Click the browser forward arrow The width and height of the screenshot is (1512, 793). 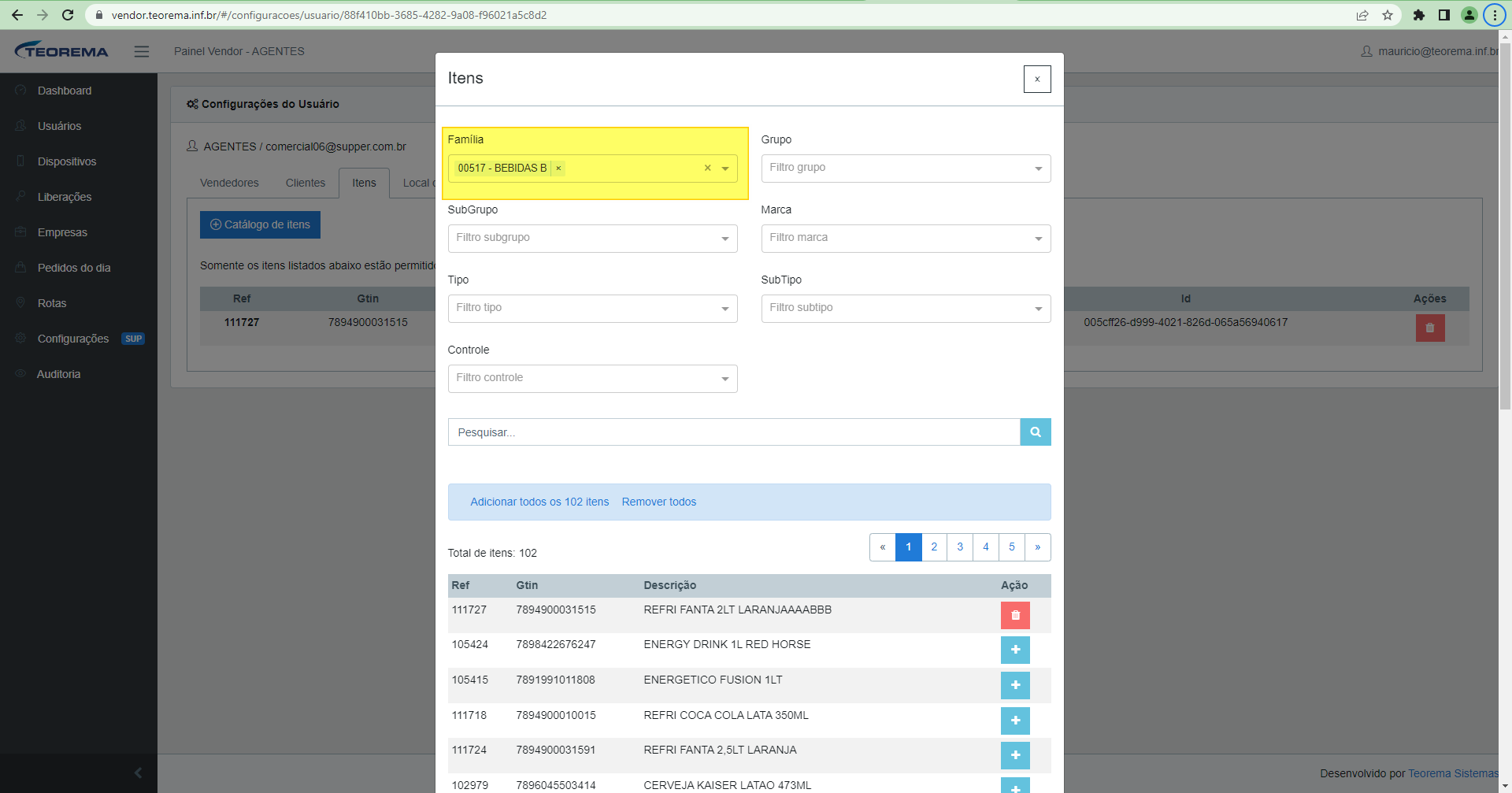coord(43,15)
